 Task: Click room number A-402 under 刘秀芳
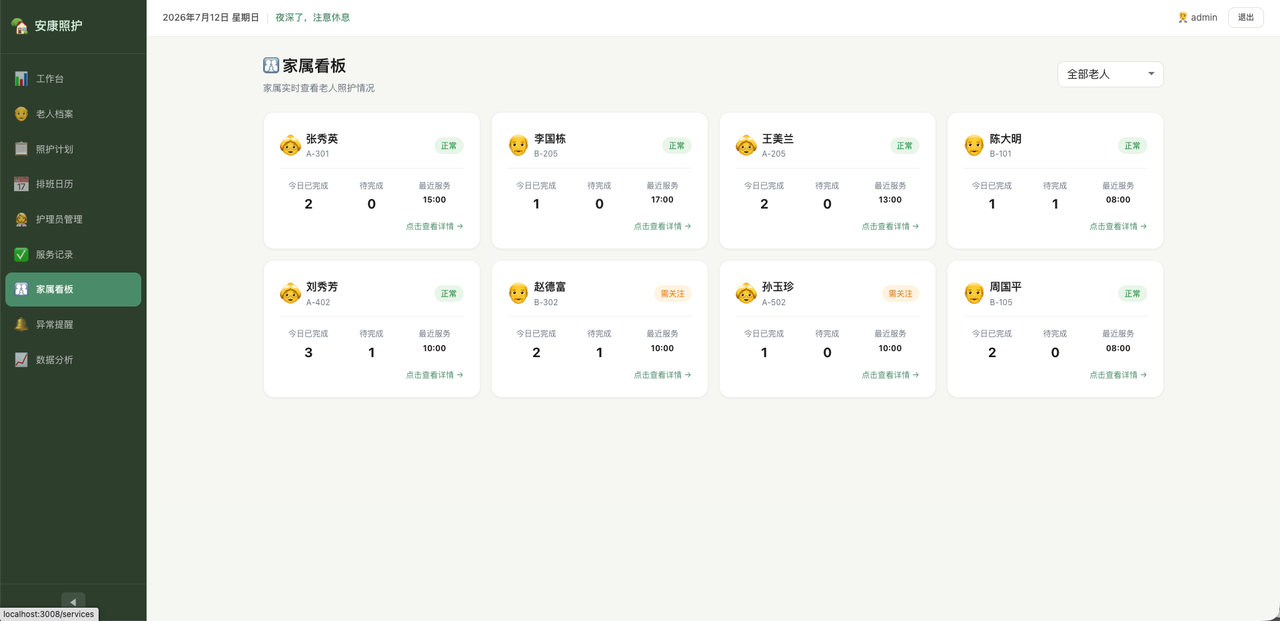click(x=318, y=302)
